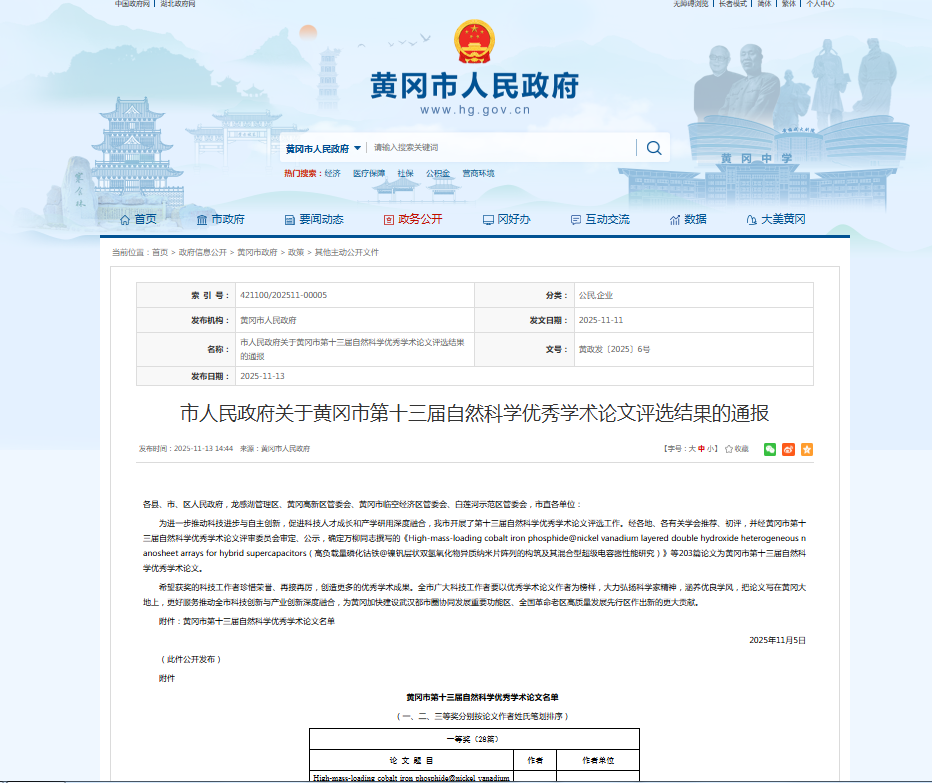This screenshot has width=932, height=783.
Task: Share article via green WeChat icon
Action: [770, 449]
